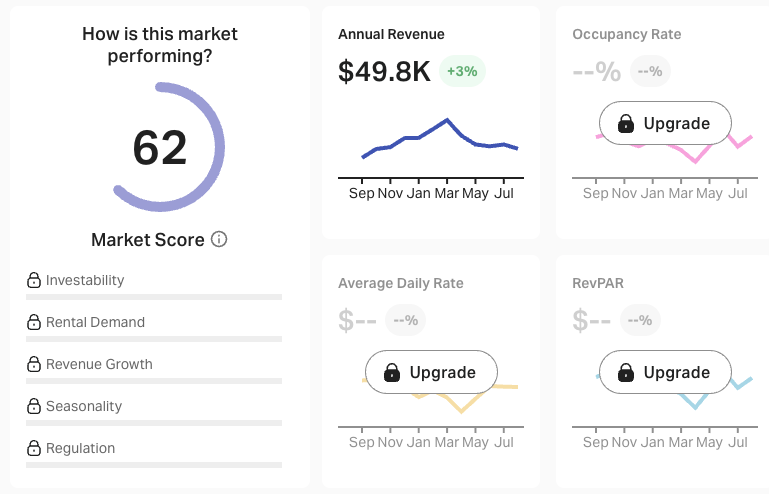Click the Annual Revenue line chart peak
Image resolution: width=769 pixels, height=494 pixels.
446,119
